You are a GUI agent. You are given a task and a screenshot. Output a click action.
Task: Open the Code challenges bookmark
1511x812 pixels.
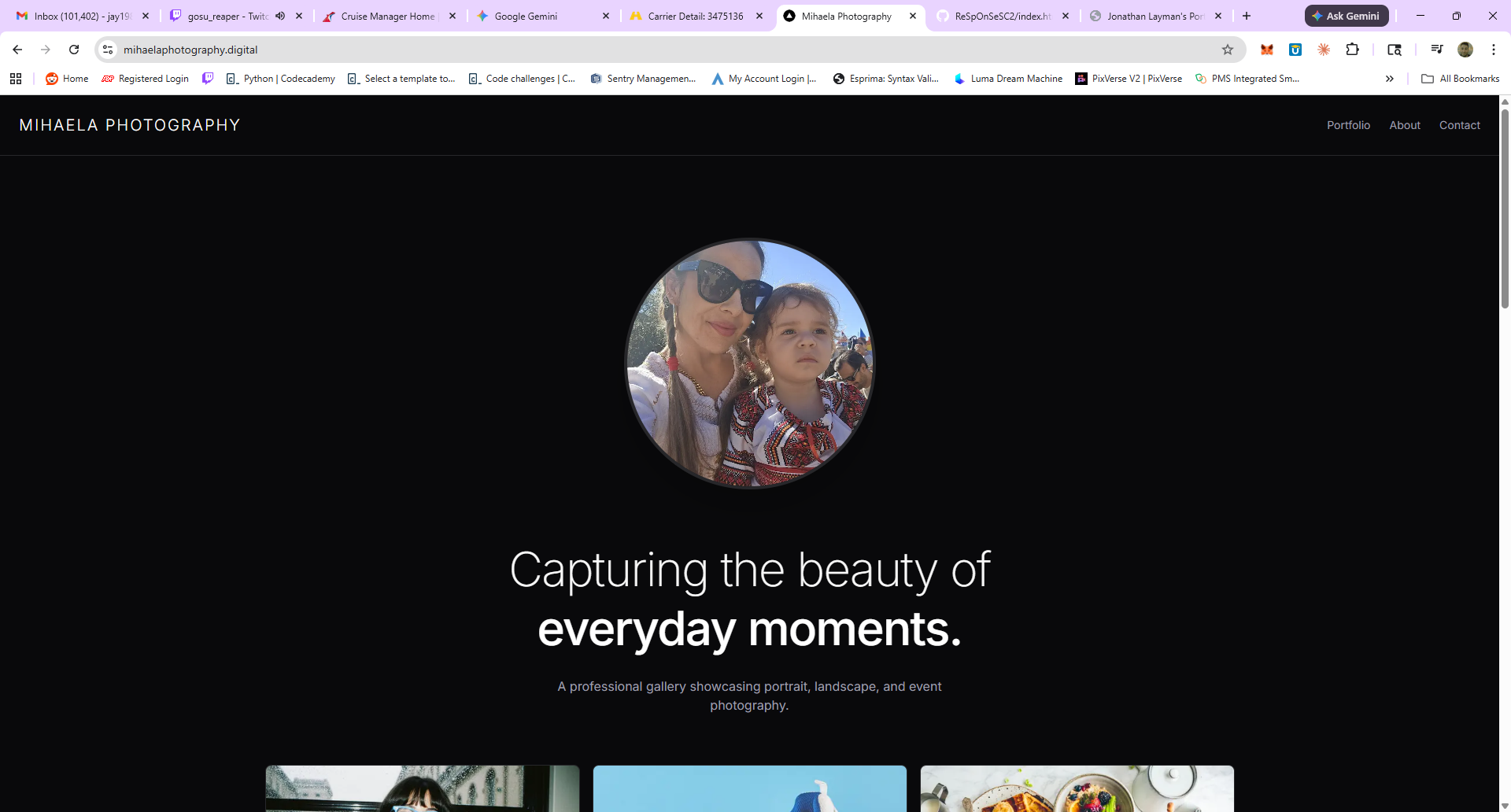(522, 79)
